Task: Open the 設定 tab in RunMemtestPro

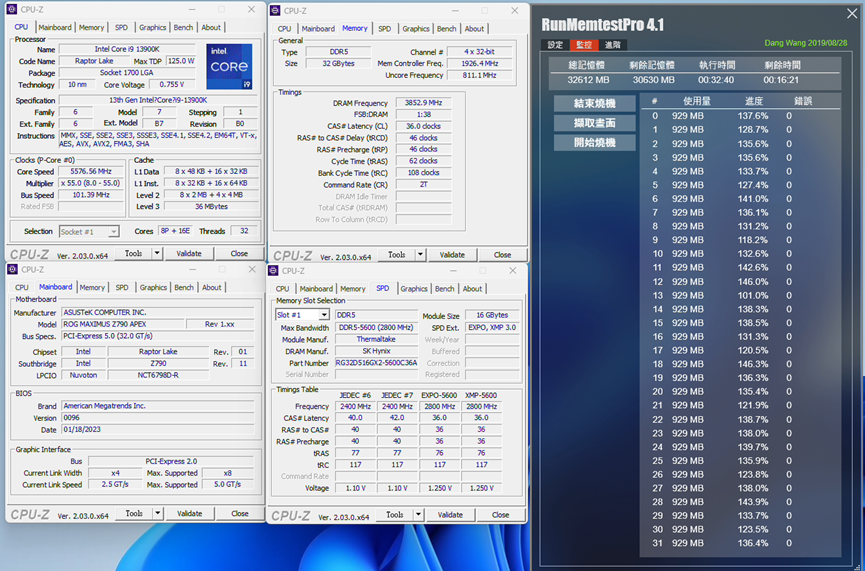Action: [555, 45]
